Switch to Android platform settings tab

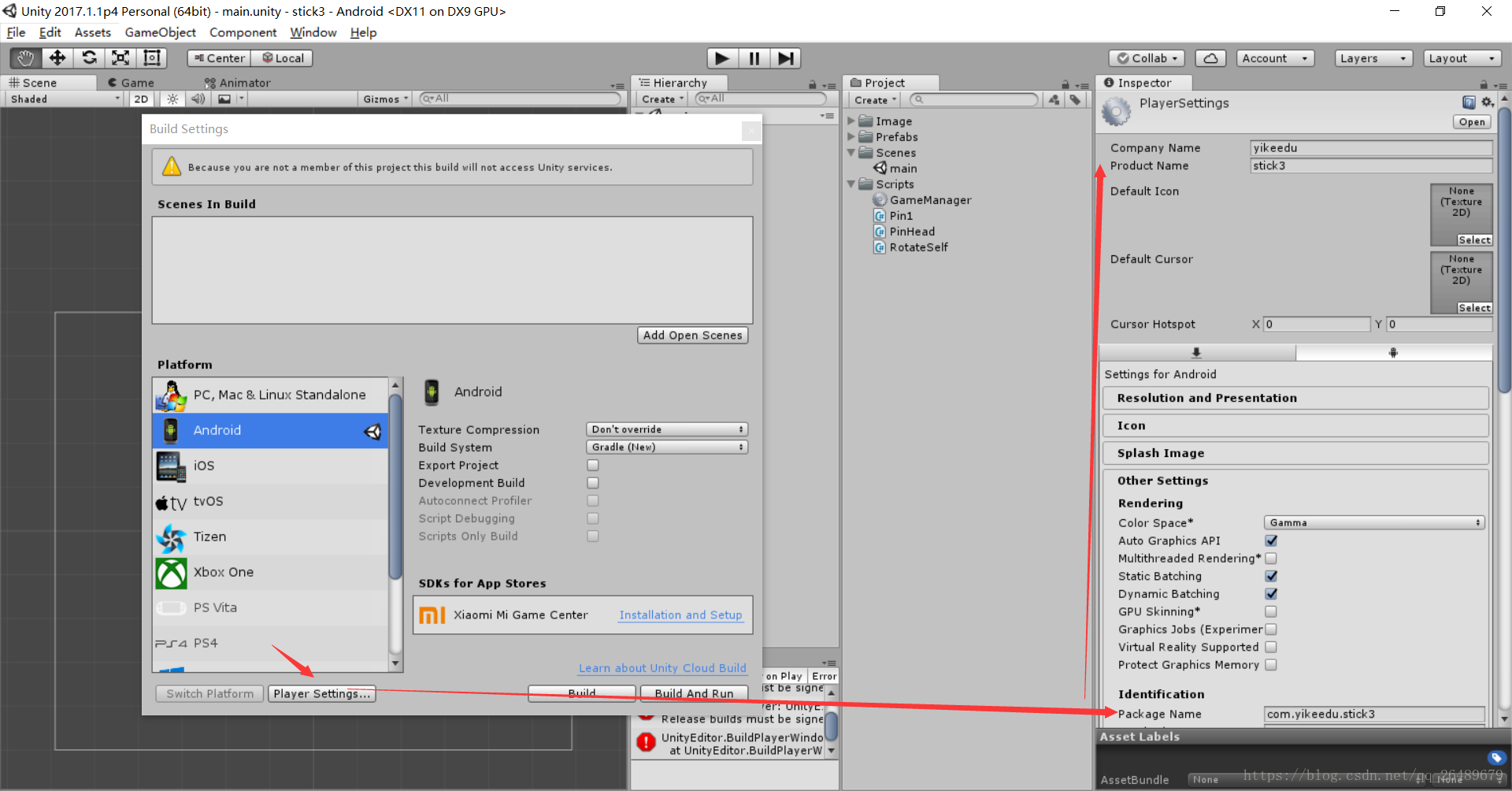coord(1393,353)
